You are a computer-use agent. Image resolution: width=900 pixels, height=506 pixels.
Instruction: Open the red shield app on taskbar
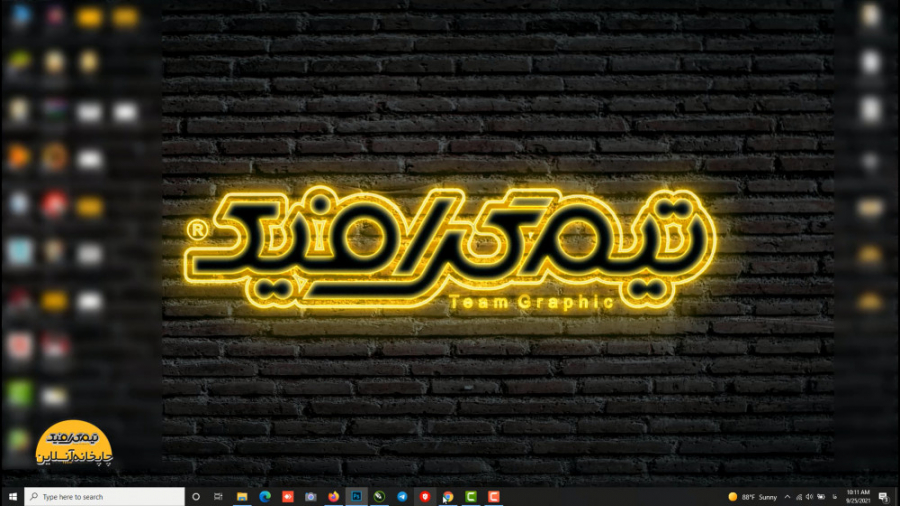pos(425,497)
